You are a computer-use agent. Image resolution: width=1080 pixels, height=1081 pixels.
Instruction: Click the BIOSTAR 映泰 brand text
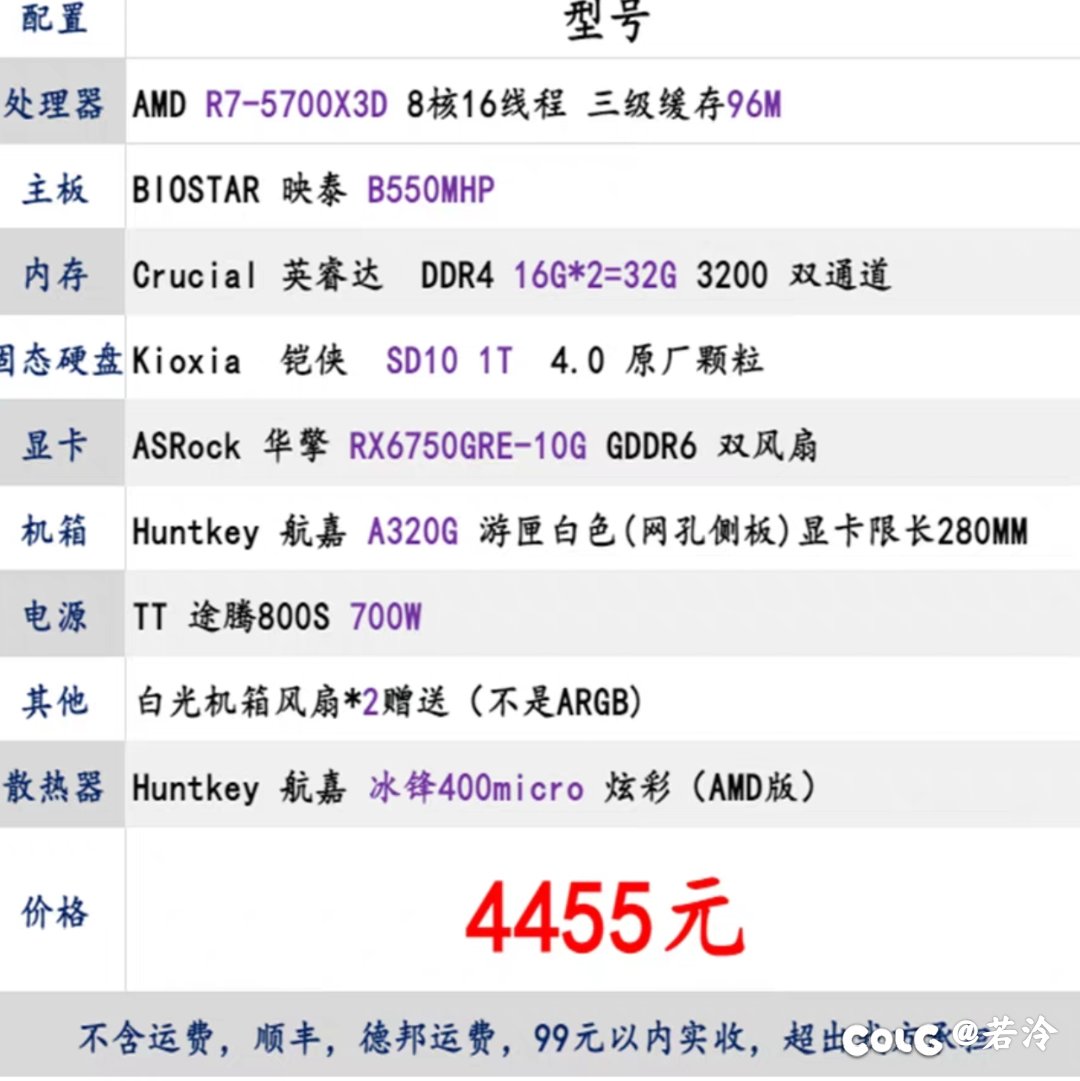click(239, 190)
